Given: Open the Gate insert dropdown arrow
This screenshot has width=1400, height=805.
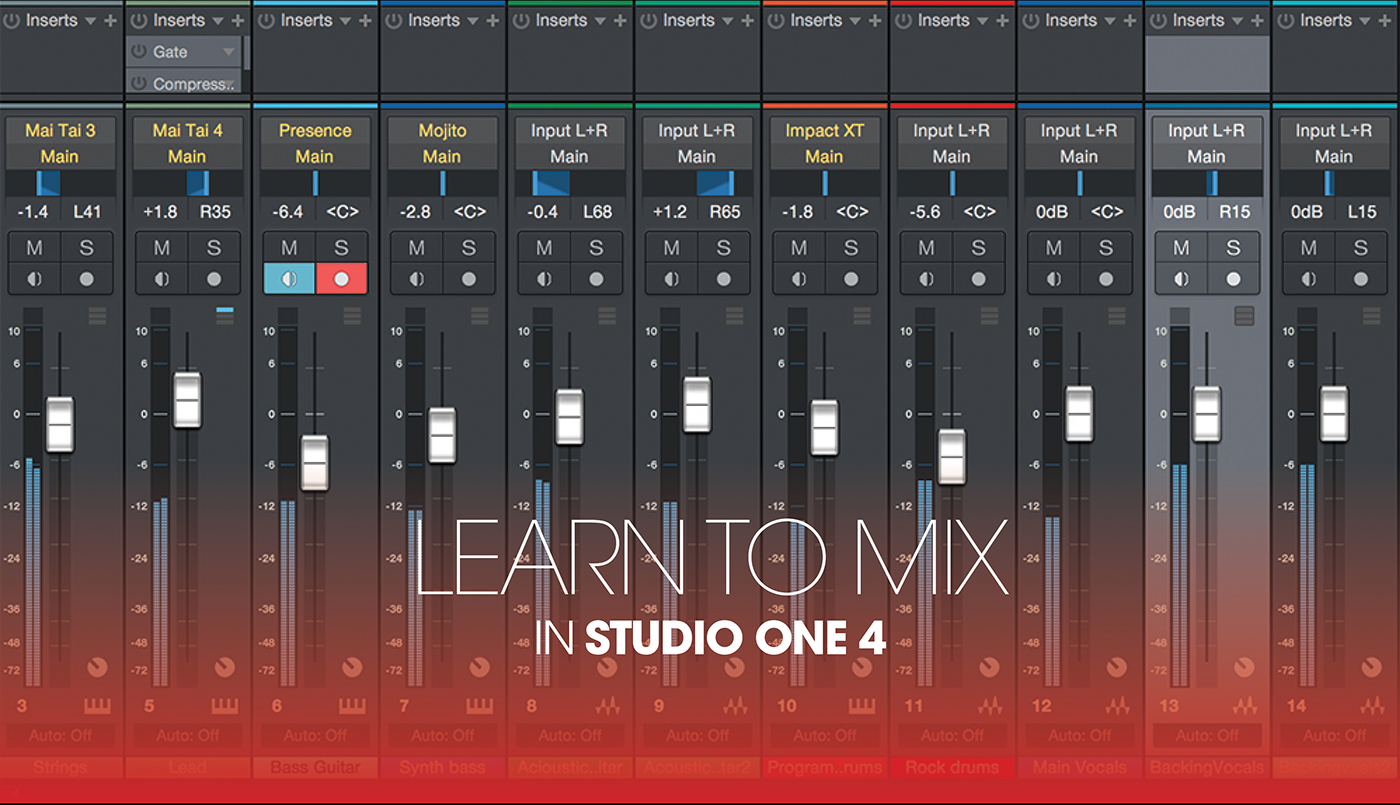Looking at the screenshot, I should coord(229,52).
